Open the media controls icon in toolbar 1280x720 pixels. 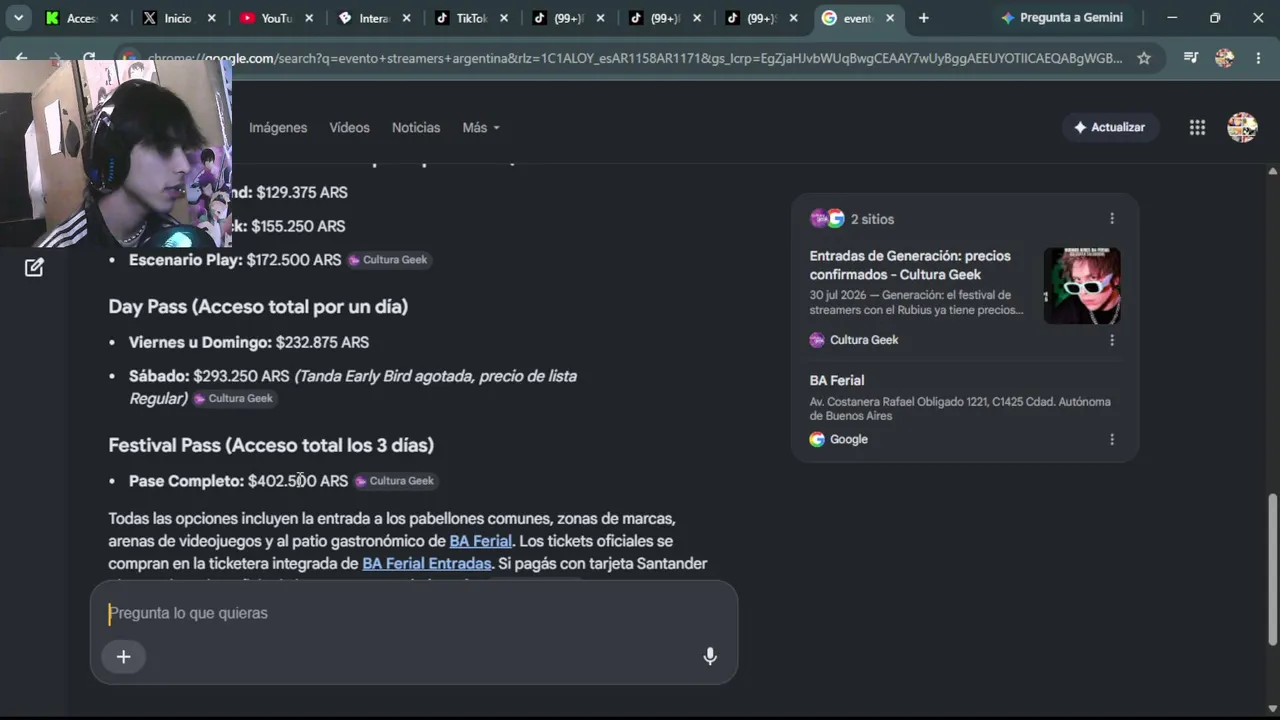pyautogui.click(x=1190, y=58)
